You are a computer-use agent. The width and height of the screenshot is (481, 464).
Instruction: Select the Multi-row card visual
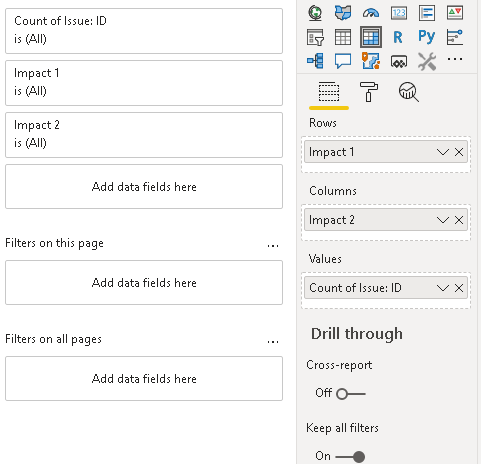[427, 13]
